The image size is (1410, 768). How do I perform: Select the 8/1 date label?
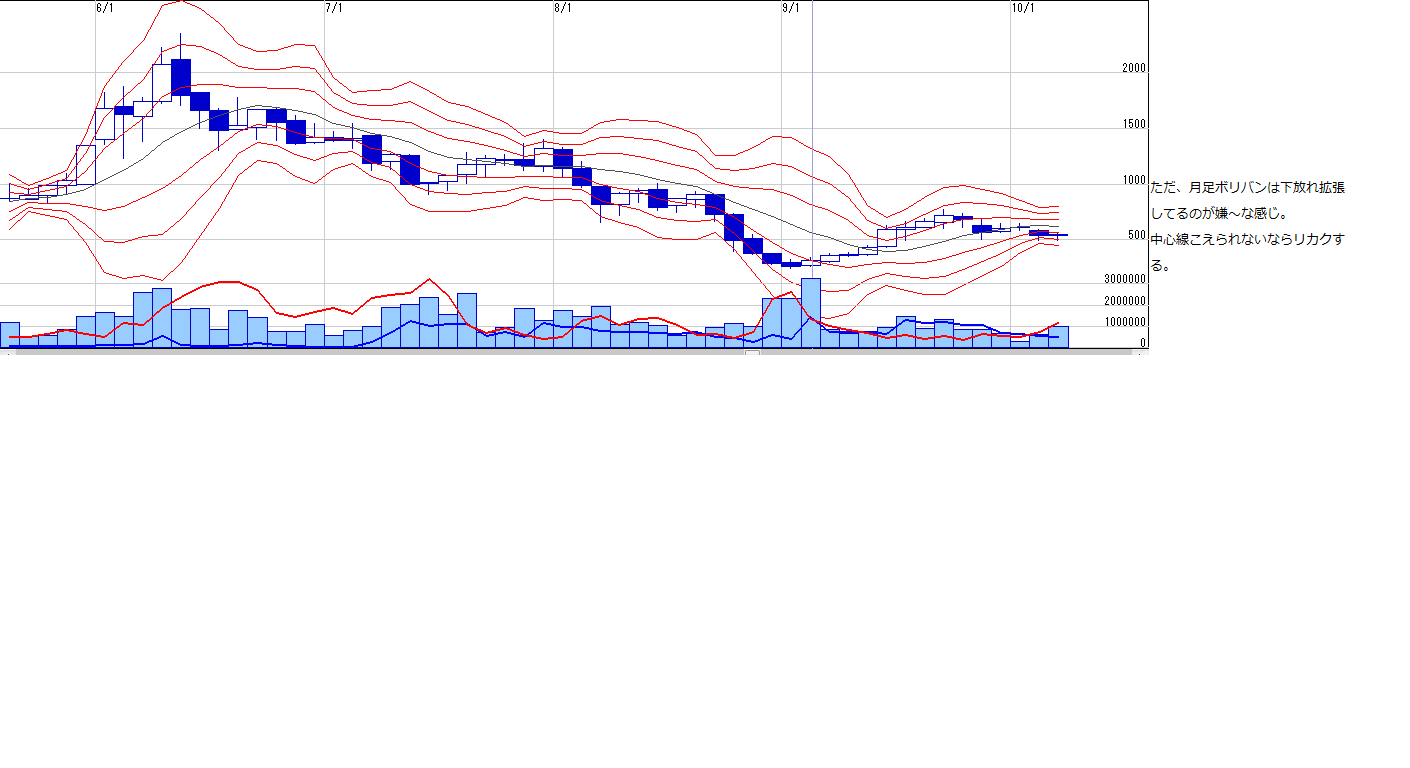[x=563, y=8]
